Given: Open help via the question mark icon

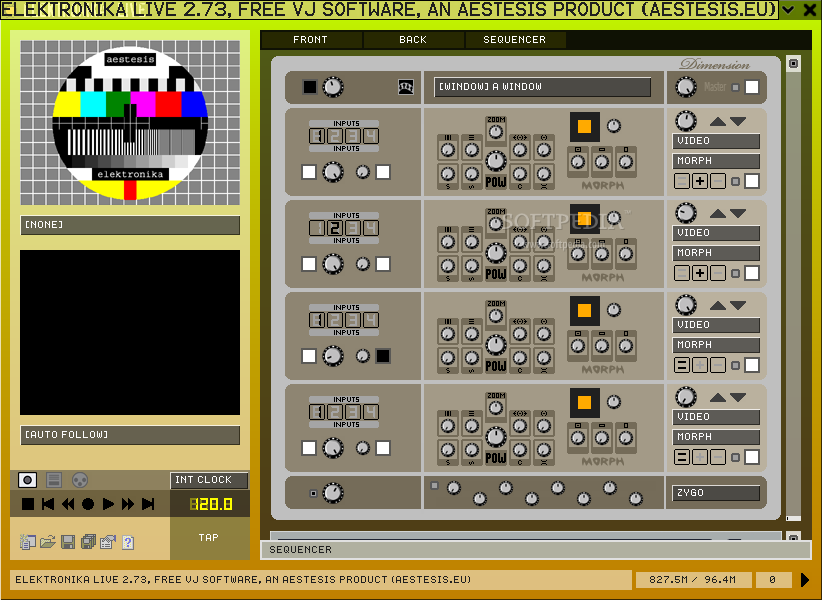Looking at the screenshot, I should tap(128, 542).
